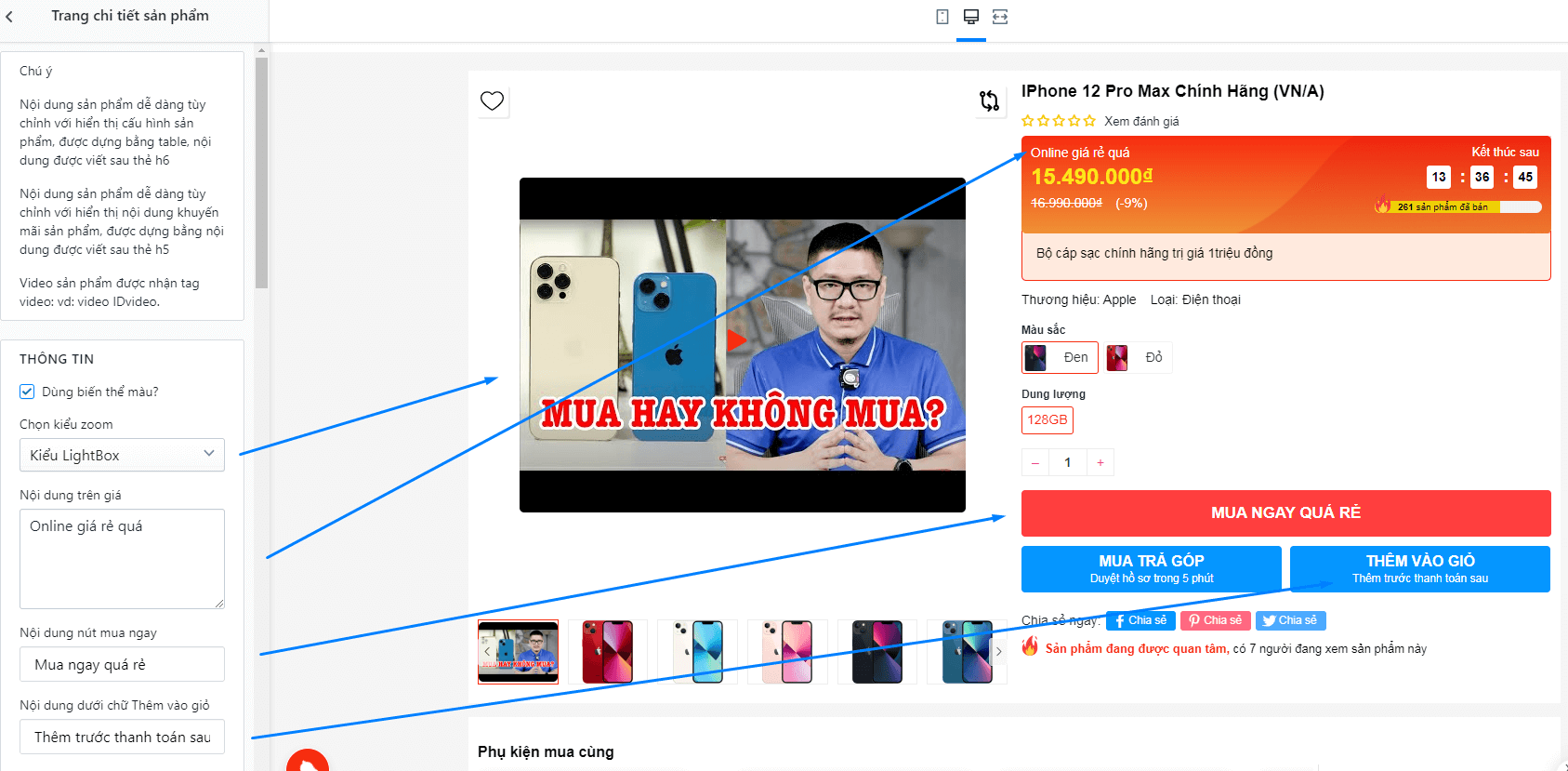The image size is (1568, 771).
Task: Click MUA NGAY QUÁ RẺ button
Action: point(1285,513)
